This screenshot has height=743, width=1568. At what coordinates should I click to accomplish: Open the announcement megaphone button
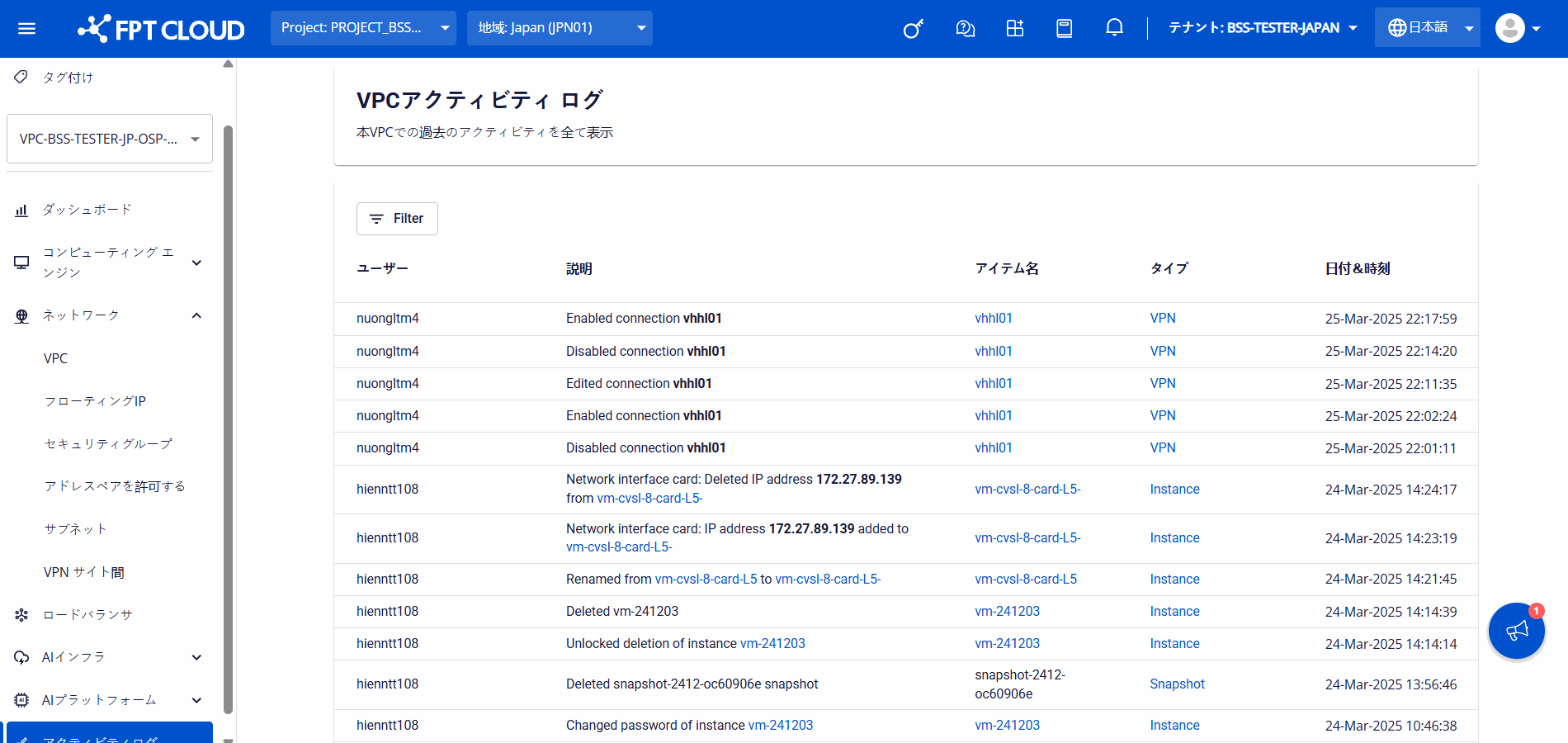tap(1517, 631)
